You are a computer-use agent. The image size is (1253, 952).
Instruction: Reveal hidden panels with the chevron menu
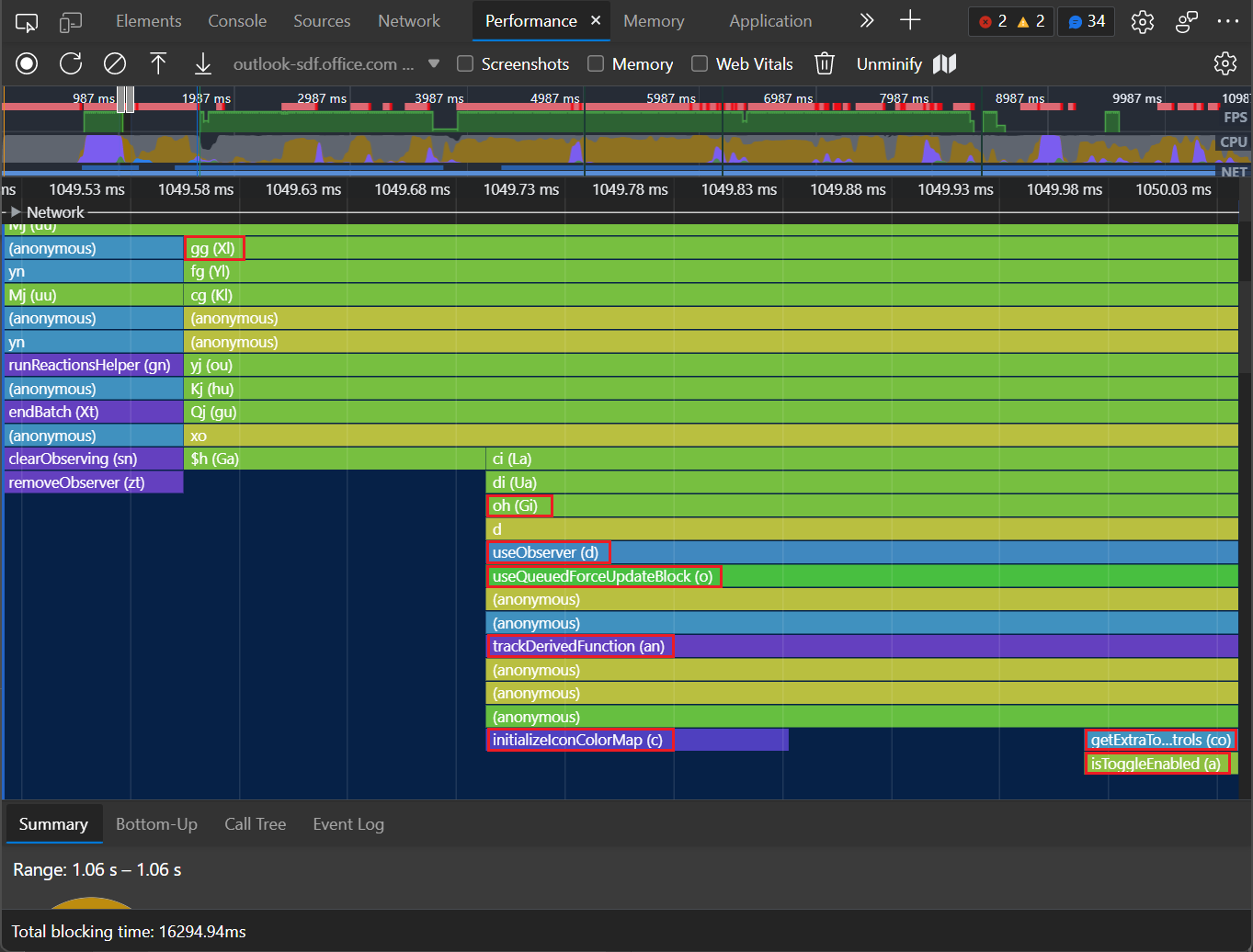click(866, 20)
